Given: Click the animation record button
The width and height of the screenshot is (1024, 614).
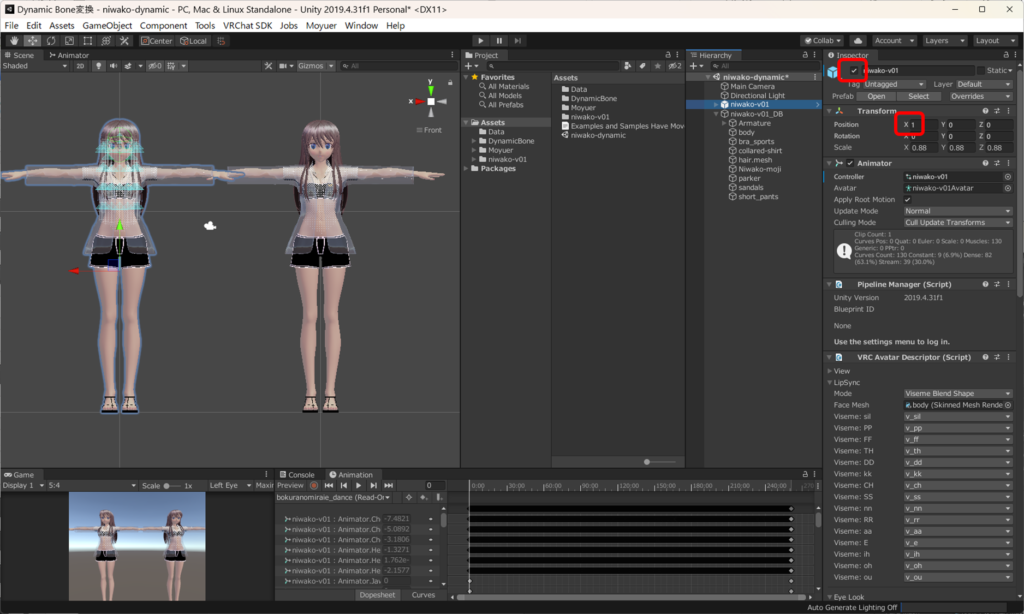Looking at the screenshot, I should 314,486.
